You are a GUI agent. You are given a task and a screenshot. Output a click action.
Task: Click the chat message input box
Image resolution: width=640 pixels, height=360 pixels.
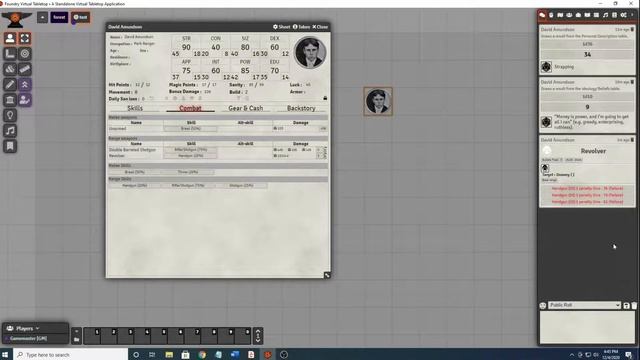(587, 327)
